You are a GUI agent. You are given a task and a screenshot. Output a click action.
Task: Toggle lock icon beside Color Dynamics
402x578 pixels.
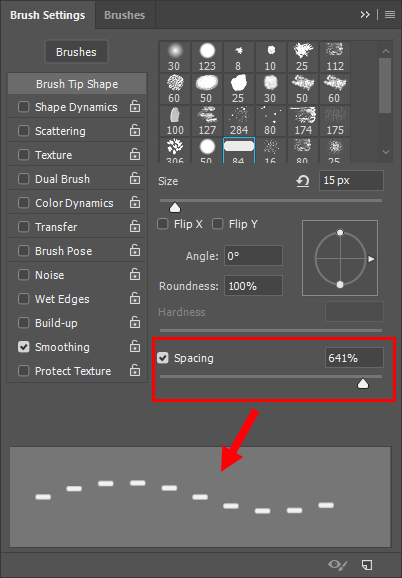[135, 202]
